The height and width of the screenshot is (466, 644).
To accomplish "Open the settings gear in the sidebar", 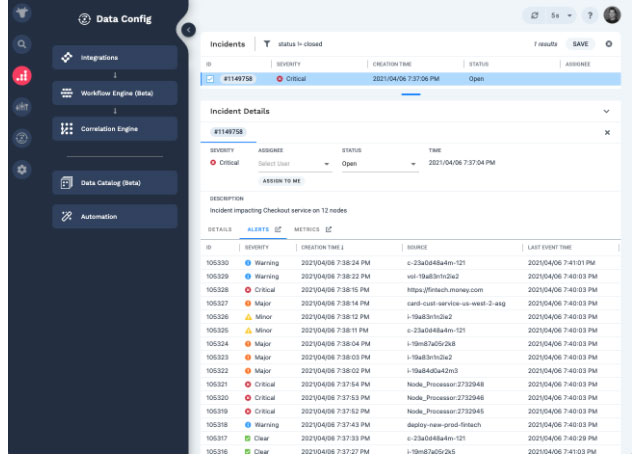I will coord(22,169).
